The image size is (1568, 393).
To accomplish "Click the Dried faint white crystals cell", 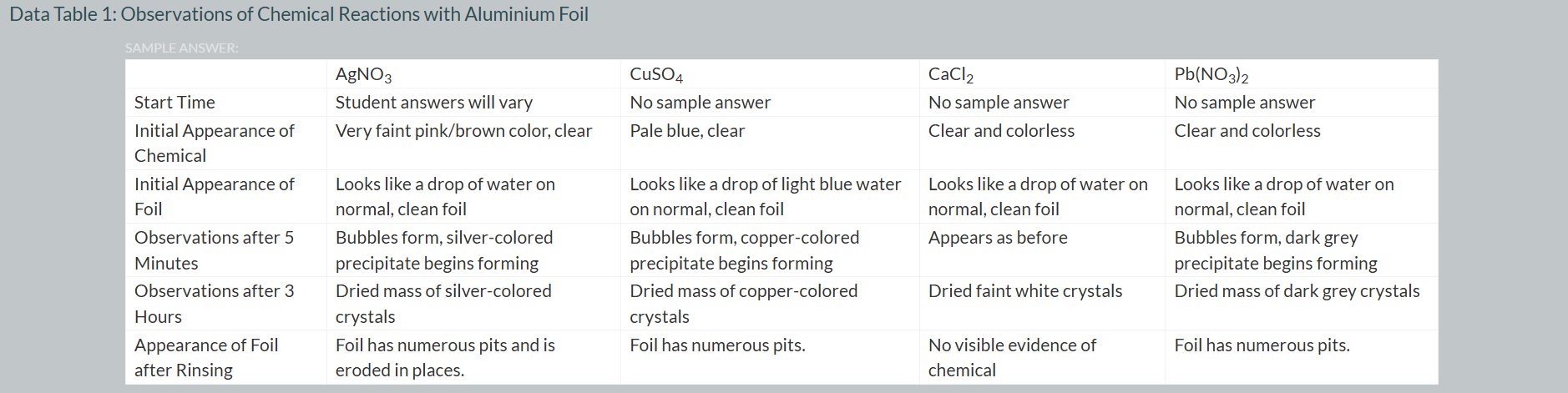I will coord(1025,291).
